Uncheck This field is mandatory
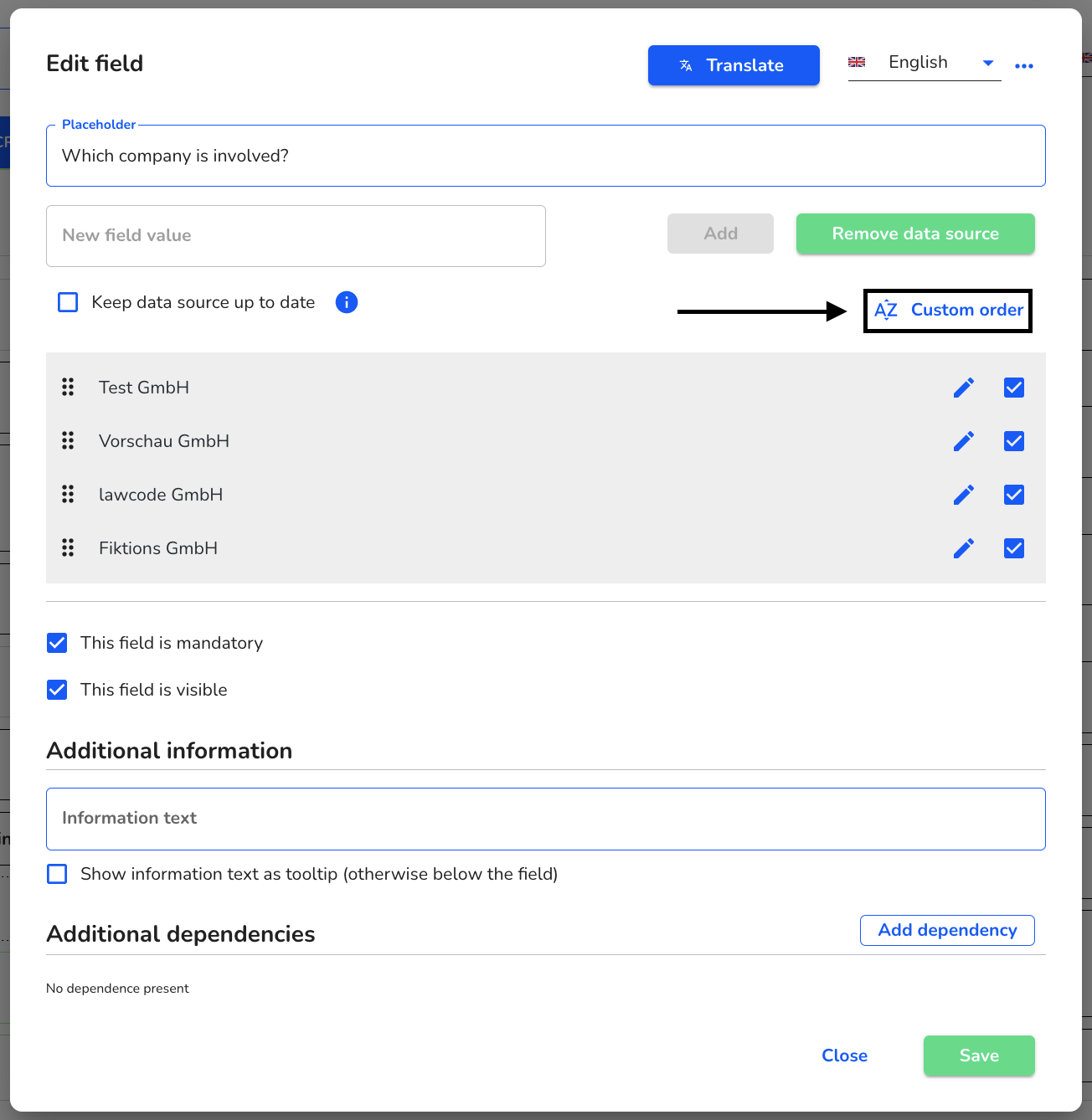 tap(57, 643)
